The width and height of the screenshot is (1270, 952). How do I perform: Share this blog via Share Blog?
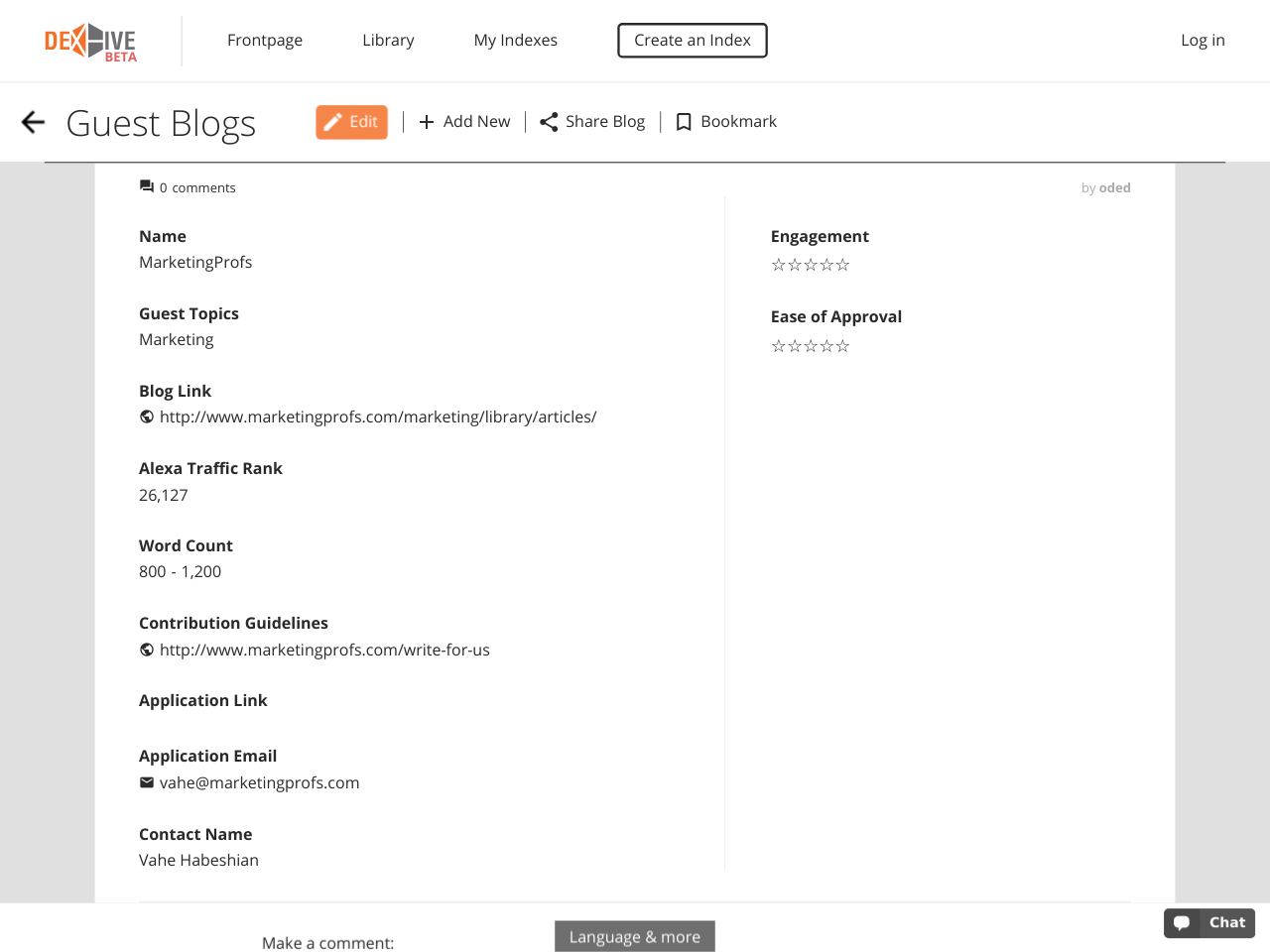click(x=592, y=122)
